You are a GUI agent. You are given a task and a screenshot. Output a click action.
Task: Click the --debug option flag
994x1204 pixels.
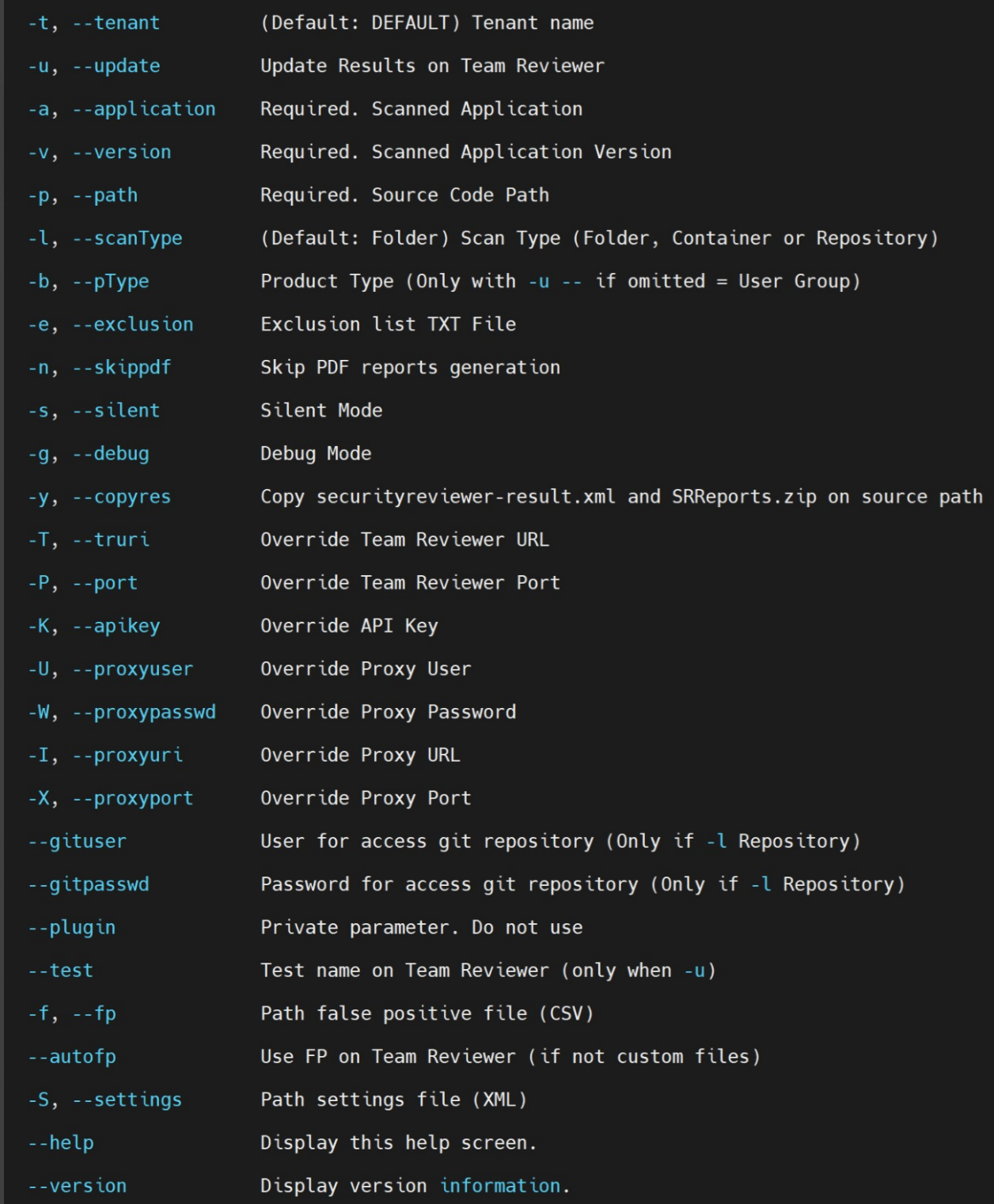point(110,454)
